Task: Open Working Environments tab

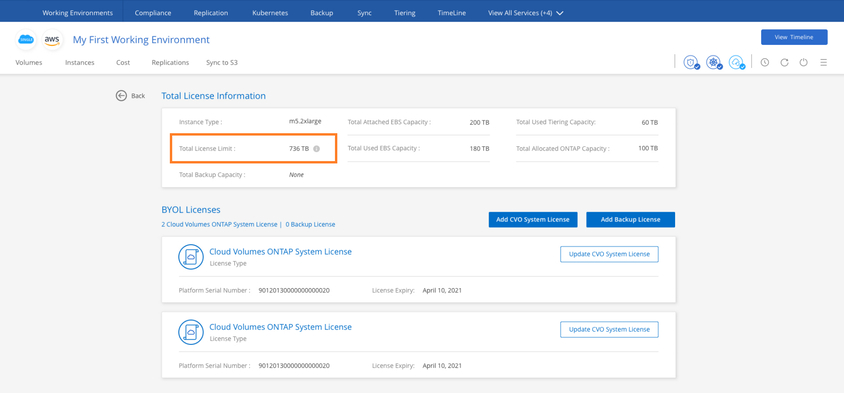Action: click(x=78, y=13)
